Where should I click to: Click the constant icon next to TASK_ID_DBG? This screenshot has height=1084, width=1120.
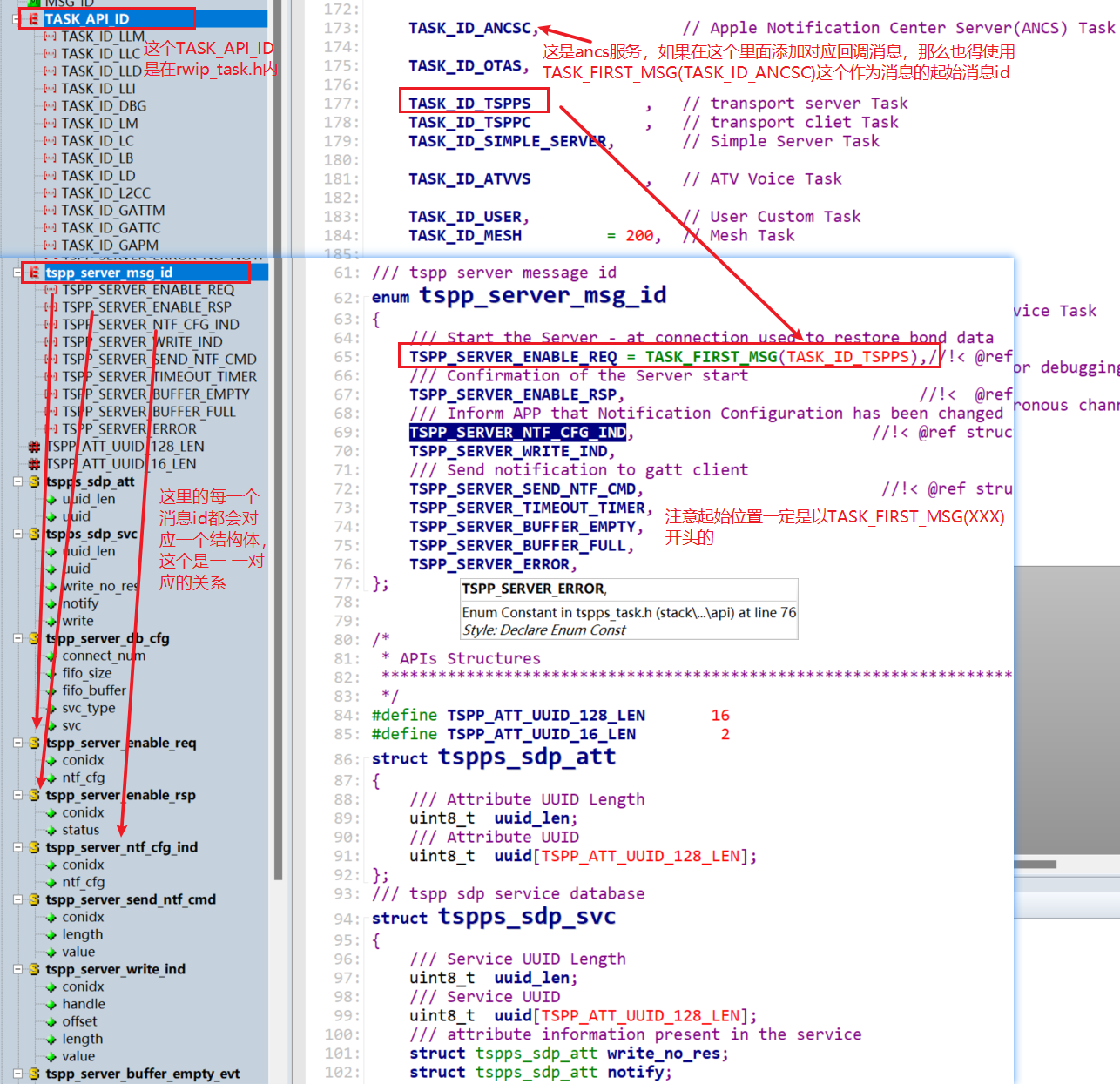(x=50, y=106)
